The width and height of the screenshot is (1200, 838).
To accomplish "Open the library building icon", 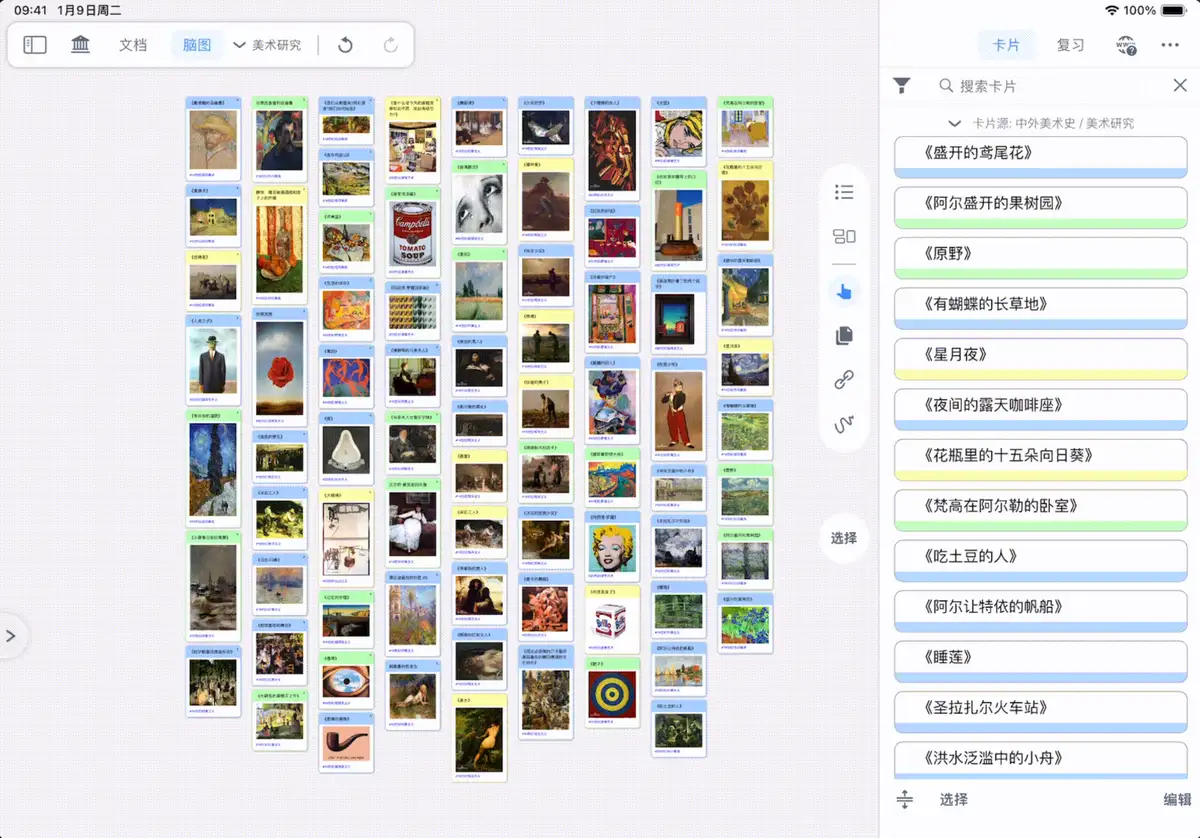I will (81, 44).
